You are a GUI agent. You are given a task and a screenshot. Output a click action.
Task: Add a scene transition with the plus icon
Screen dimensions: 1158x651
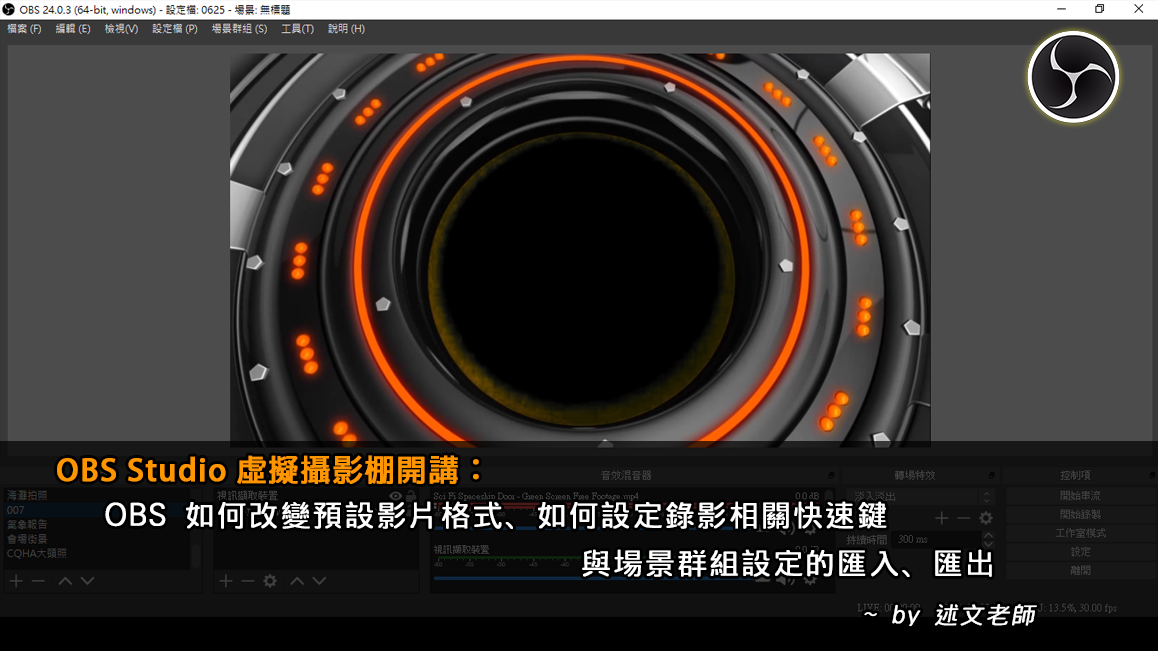[941, 519]
